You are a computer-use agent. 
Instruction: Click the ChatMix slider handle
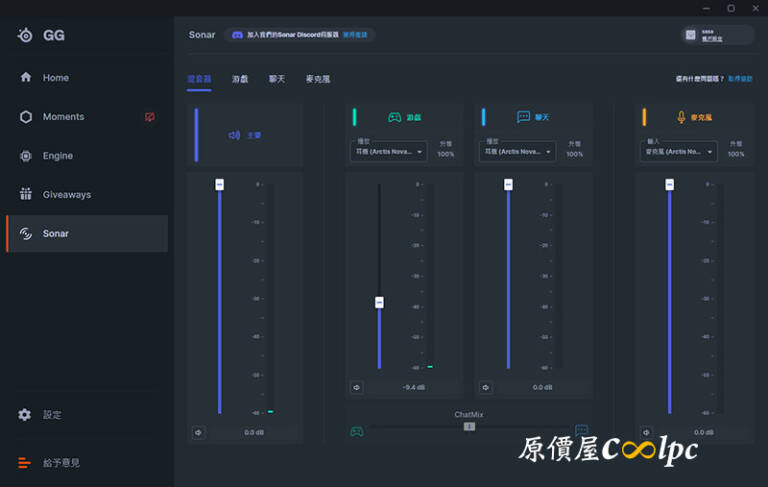[x=469, y=426]
